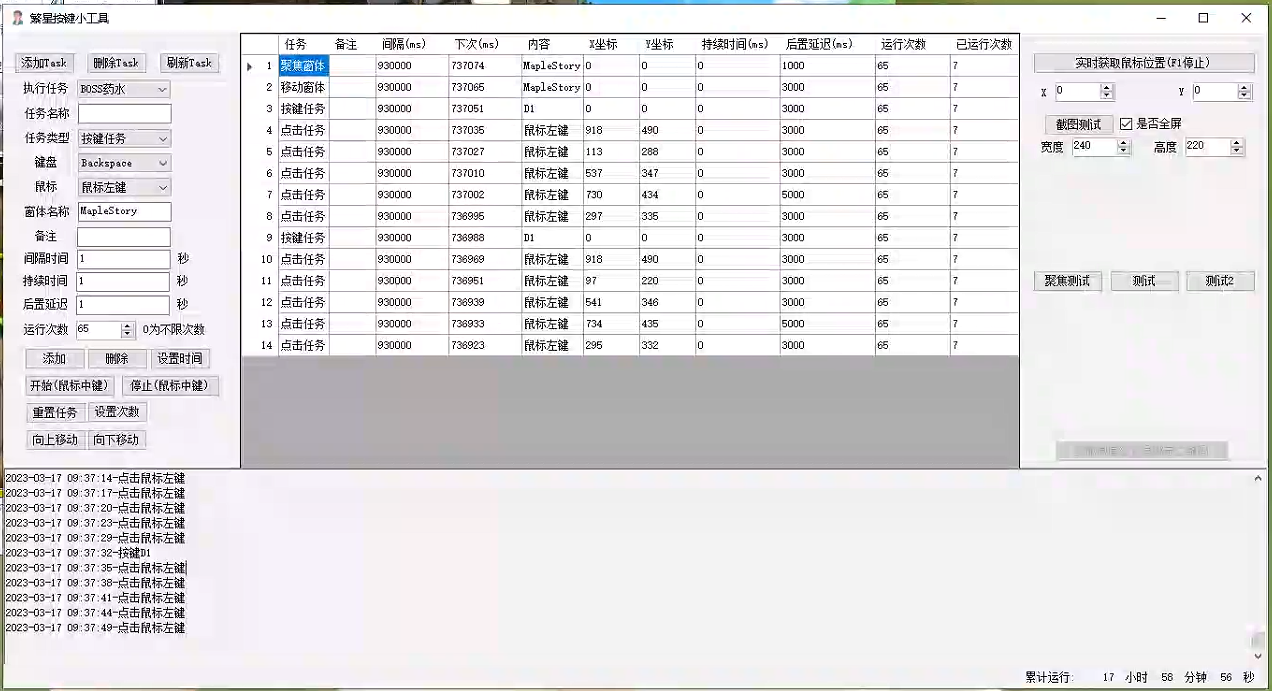Open the 键盘 dropdown showing Backspace
The width and height of the screenshot is (1272, 691).
124,163
